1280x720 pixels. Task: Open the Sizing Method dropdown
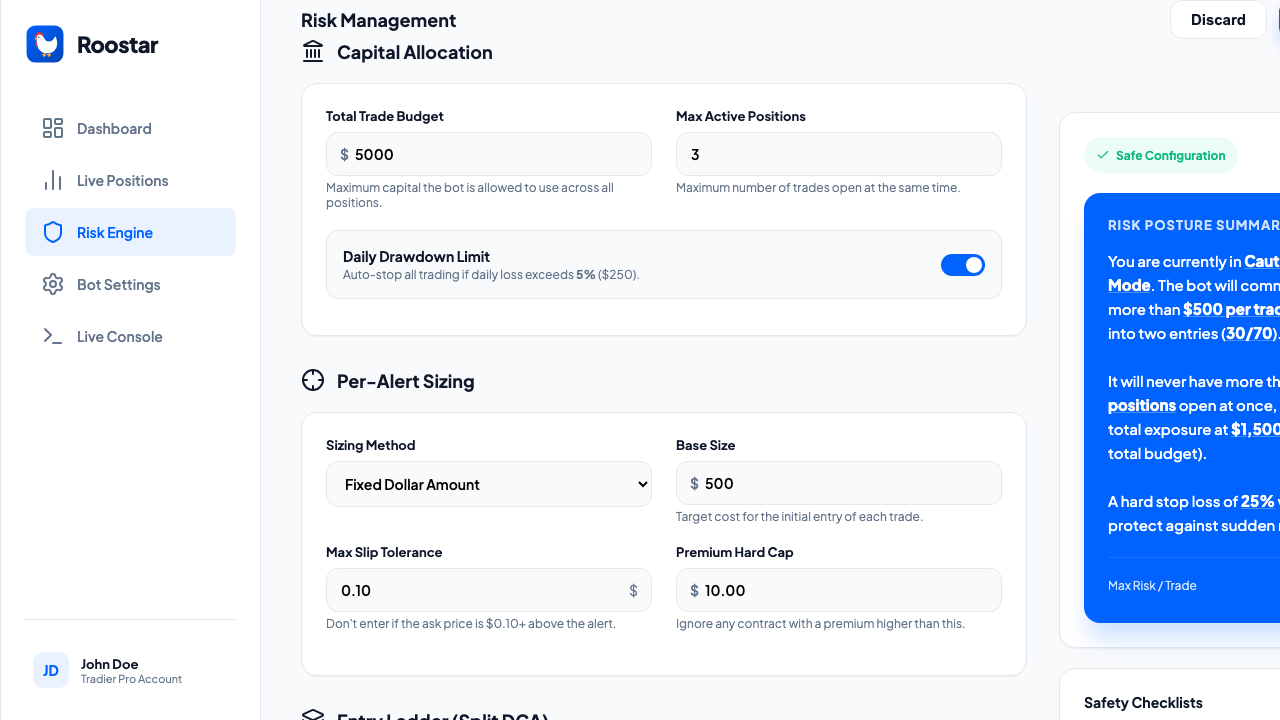click(489, 484)
